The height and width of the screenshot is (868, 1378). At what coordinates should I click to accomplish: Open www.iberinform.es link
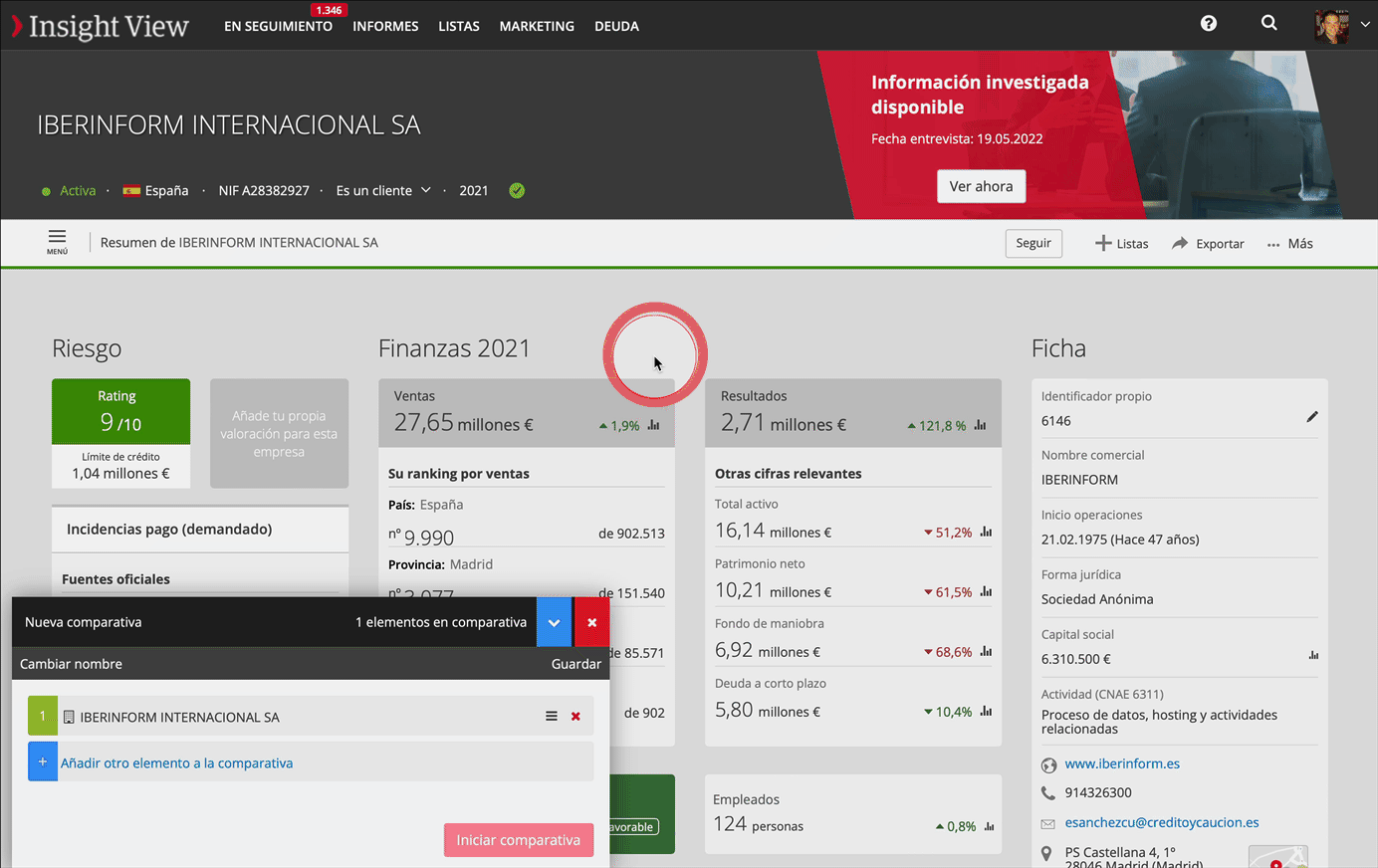1122,763
